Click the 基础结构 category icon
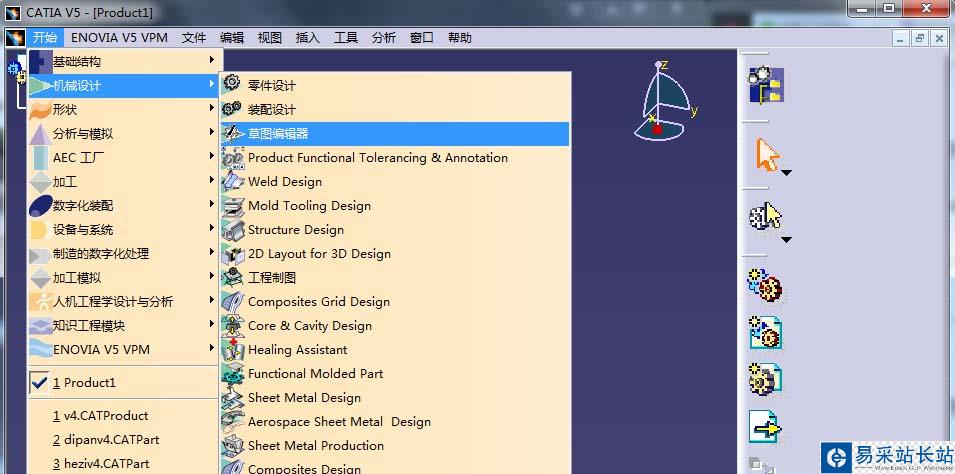Viewport: 955px width, 474px height. [x=40, y=62]
